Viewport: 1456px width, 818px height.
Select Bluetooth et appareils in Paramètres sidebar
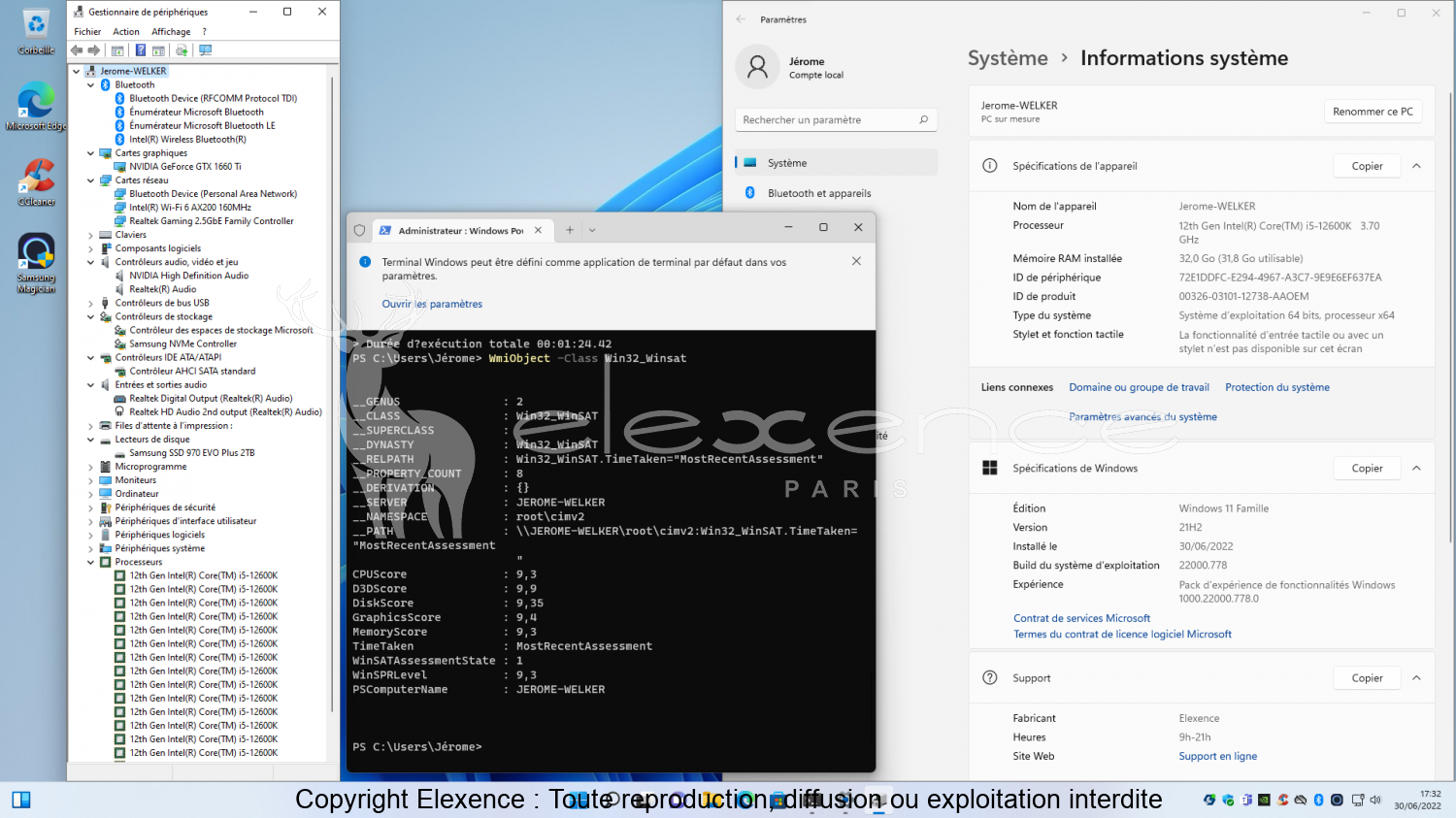[836, 193]
